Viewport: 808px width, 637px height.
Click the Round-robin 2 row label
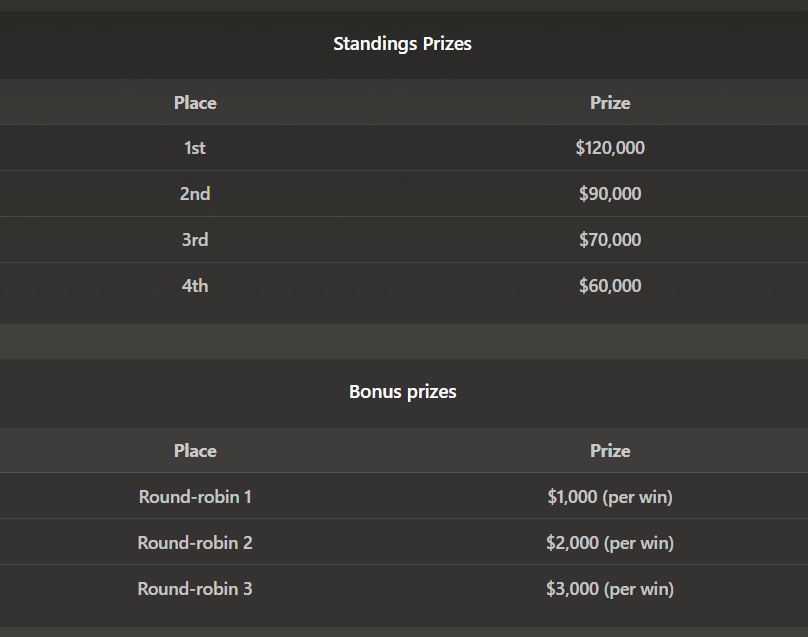coord(195,543)
